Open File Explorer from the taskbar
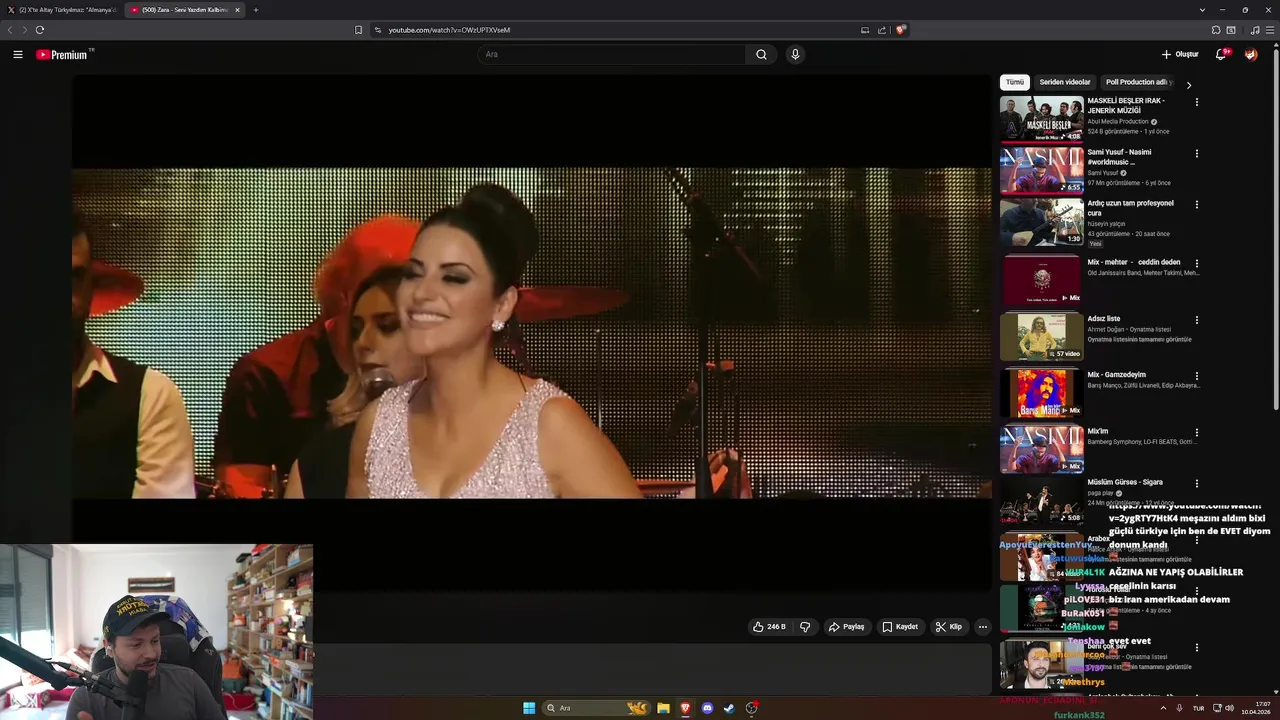Image resolution: width=1280 pixels, height=720 pixels. (x=663, y=708)
